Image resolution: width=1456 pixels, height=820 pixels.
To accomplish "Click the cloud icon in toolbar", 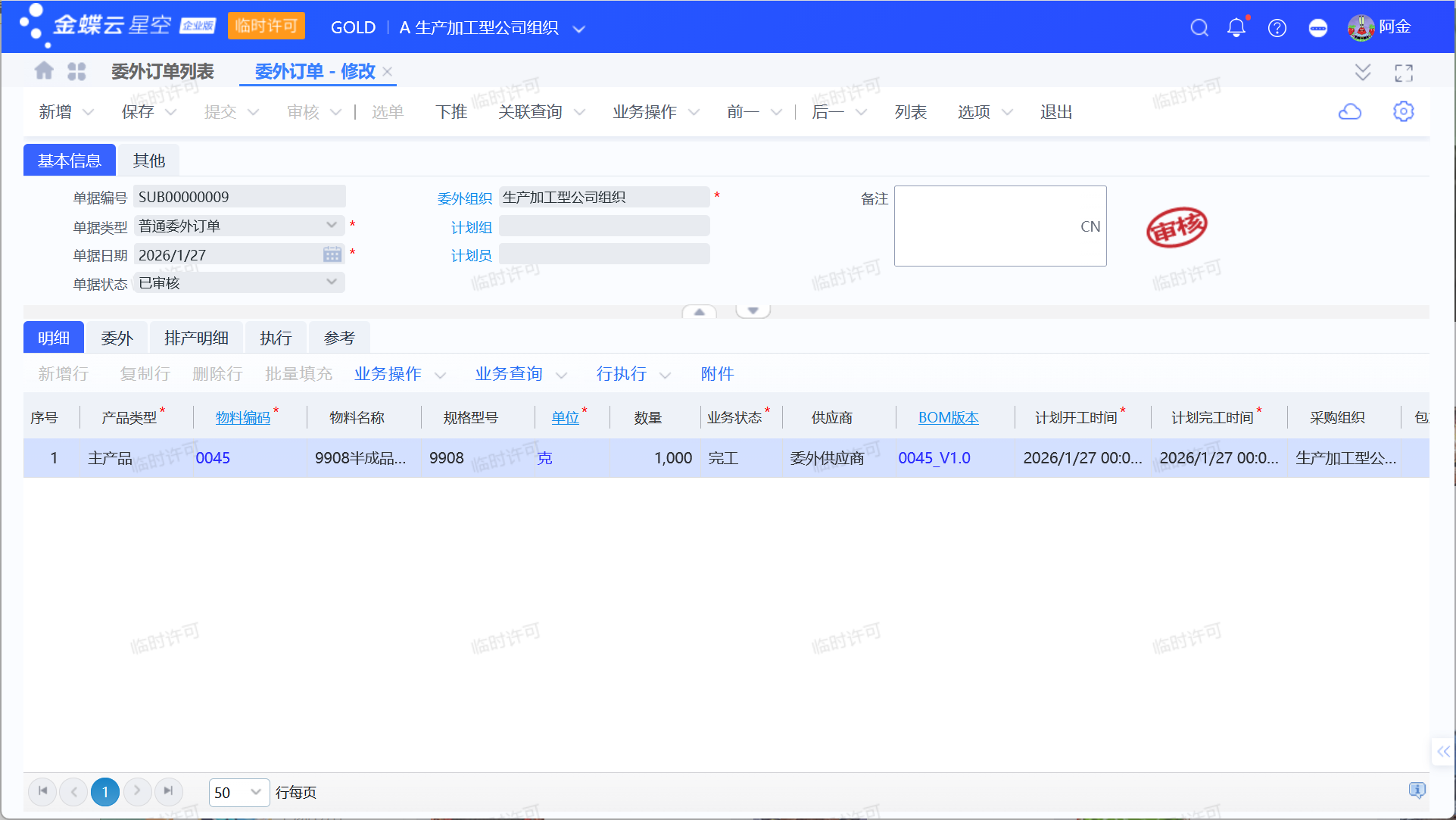I will coord(1349,112).
